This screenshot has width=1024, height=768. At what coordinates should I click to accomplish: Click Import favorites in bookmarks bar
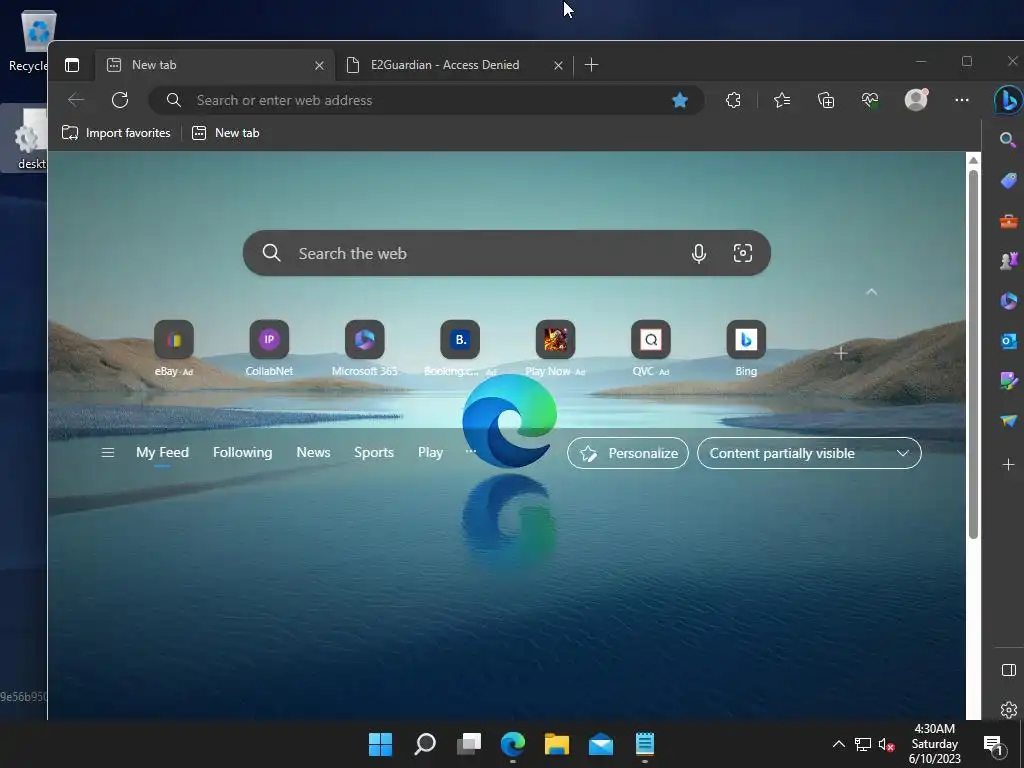116,133
